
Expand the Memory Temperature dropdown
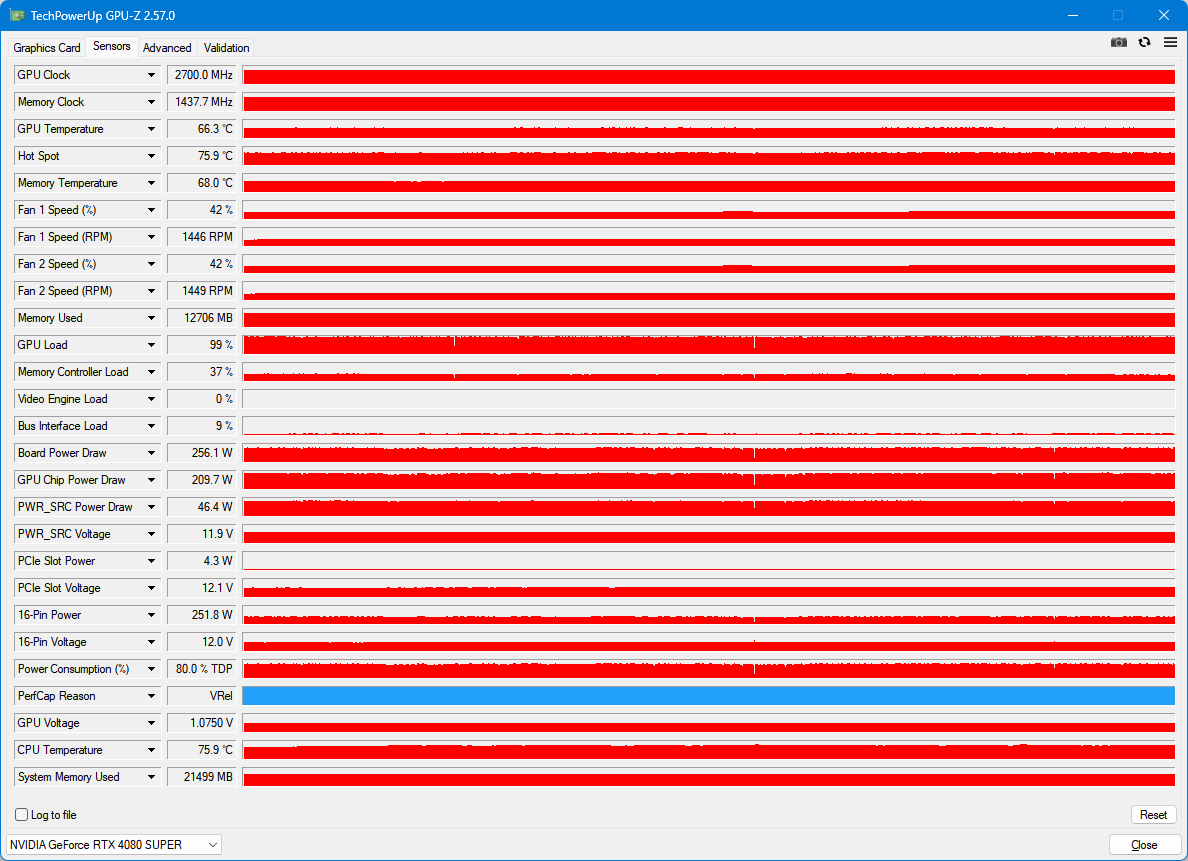point(88,183)
